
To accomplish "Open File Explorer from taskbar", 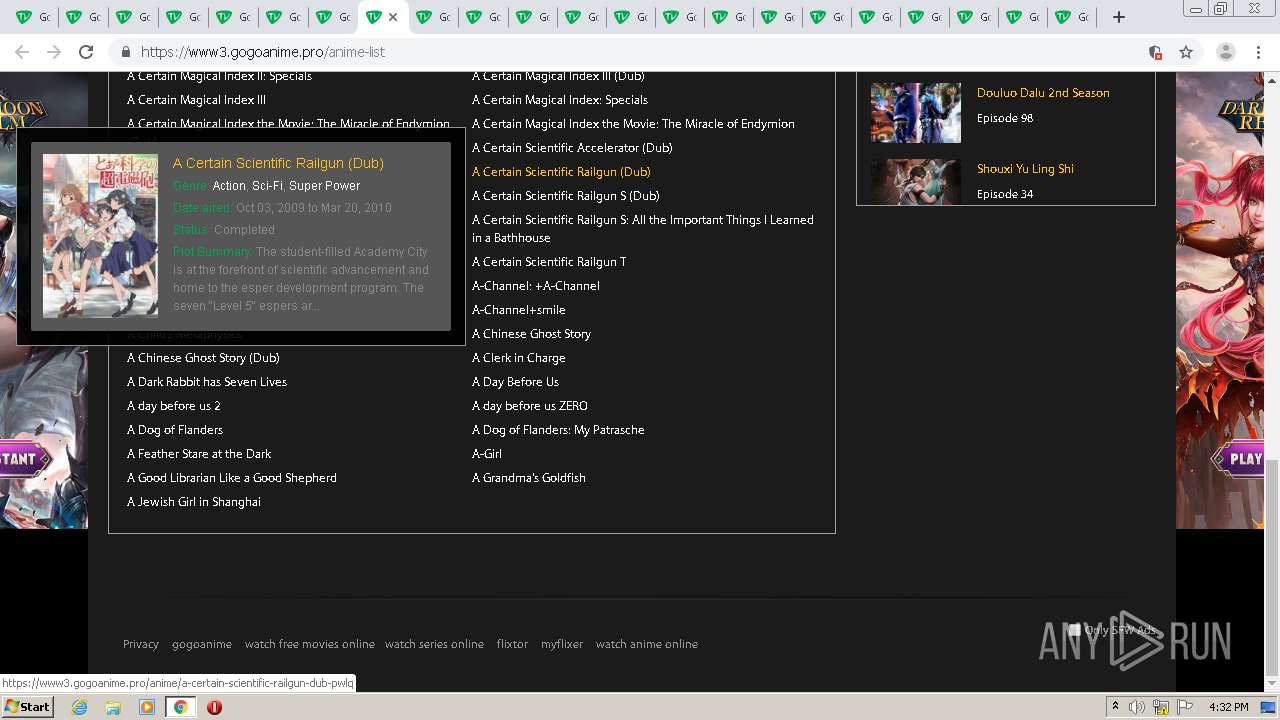I will coord(113,707).
